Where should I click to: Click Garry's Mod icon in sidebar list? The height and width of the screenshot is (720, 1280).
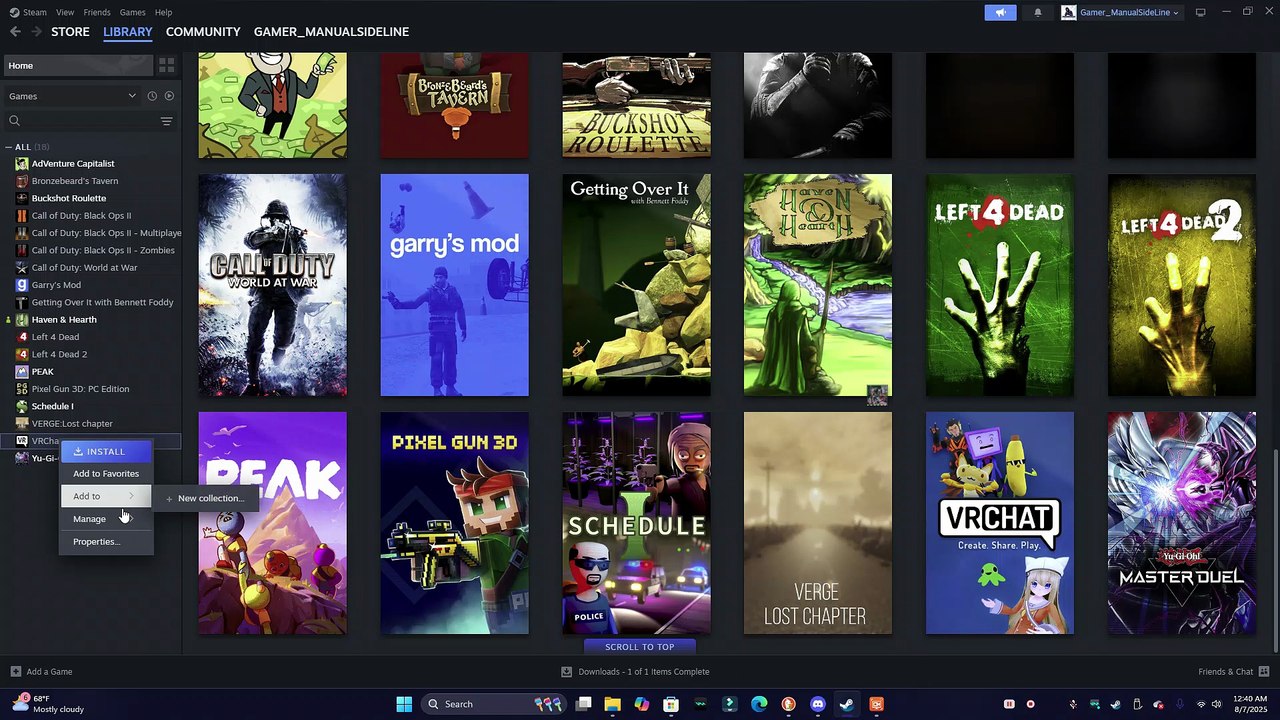[x=22, y=285]
